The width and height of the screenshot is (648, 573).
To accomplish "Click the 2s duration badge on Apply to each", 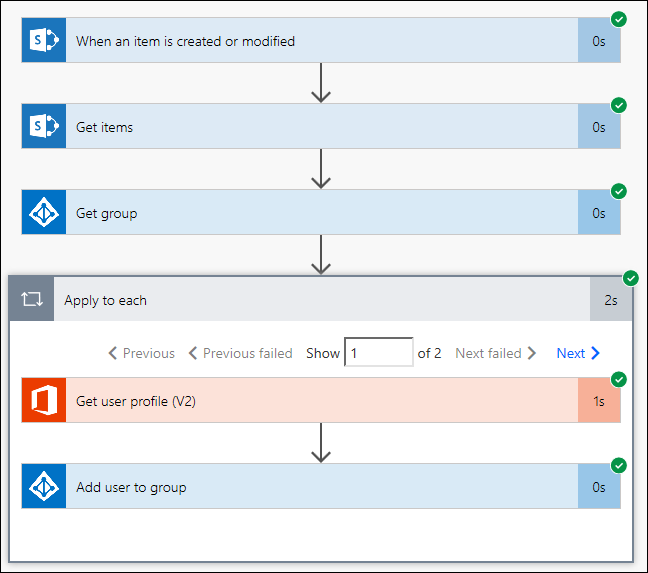I will (x=611, y=300).
